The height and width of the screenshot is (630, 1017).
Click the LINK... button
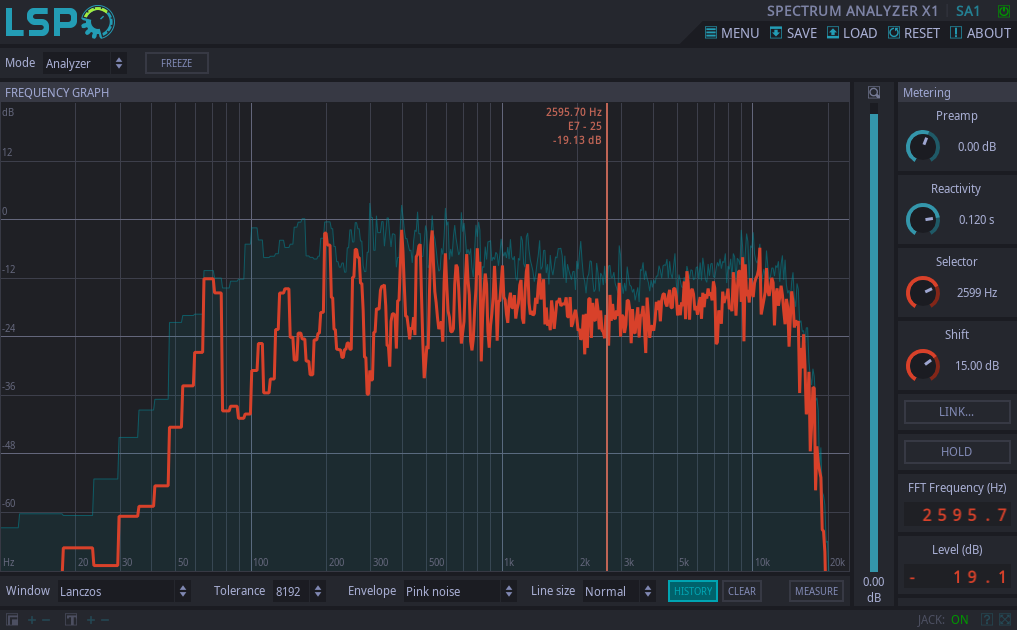pyautogui.click(x=957, y=411)
